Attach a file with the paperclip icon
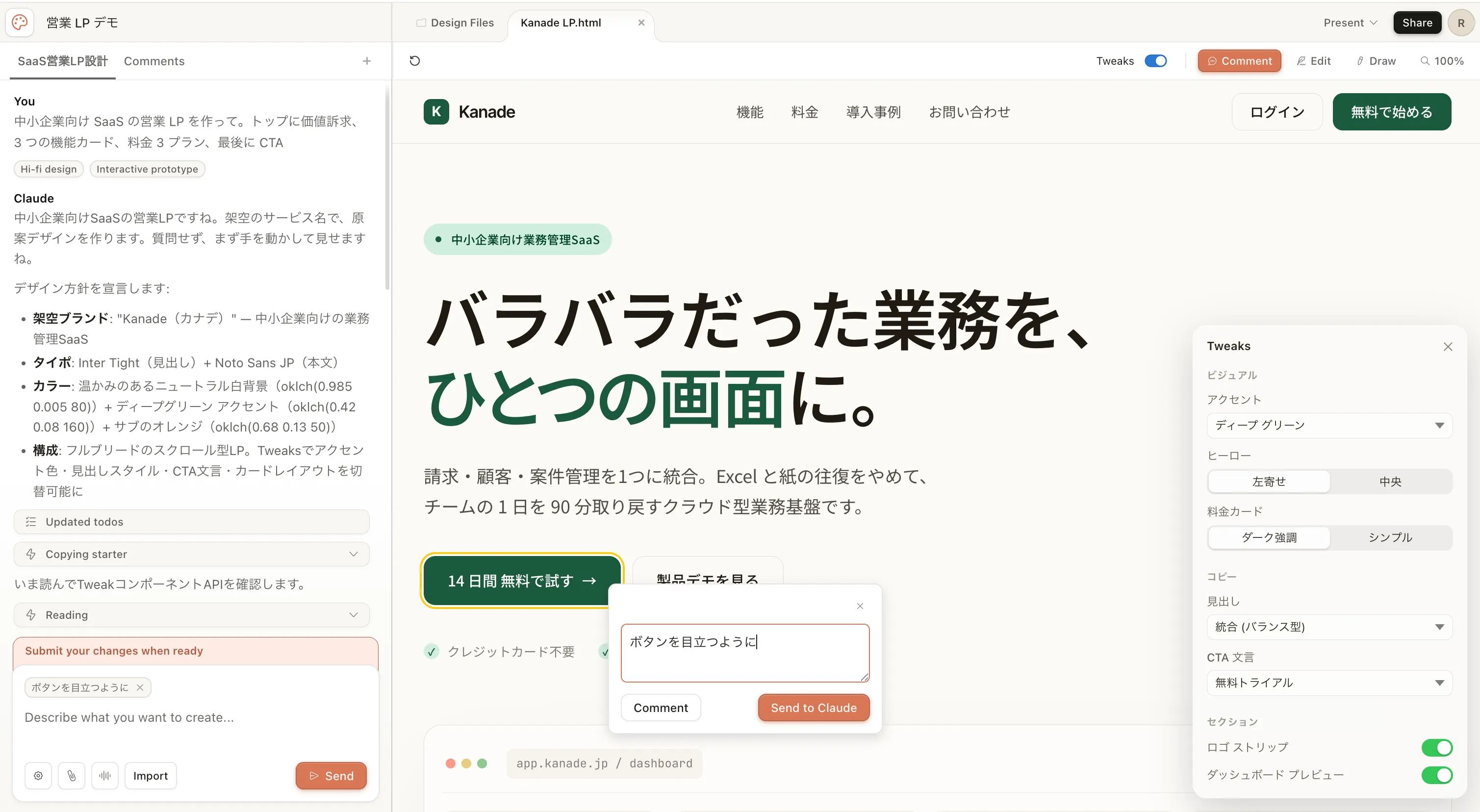 [x=71, y=775]
